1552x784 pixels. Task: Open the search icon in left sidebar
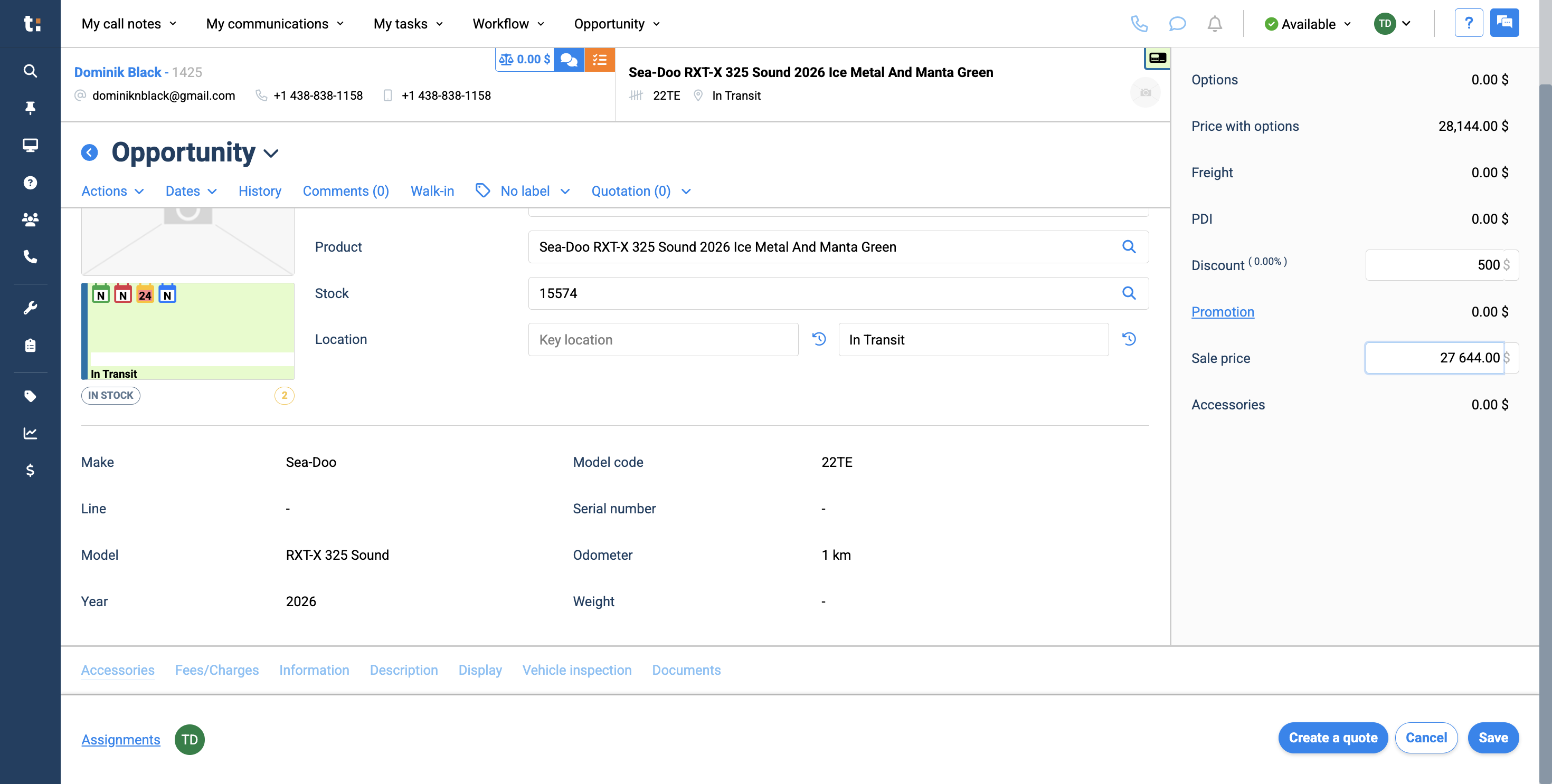[x=30, y=71]
